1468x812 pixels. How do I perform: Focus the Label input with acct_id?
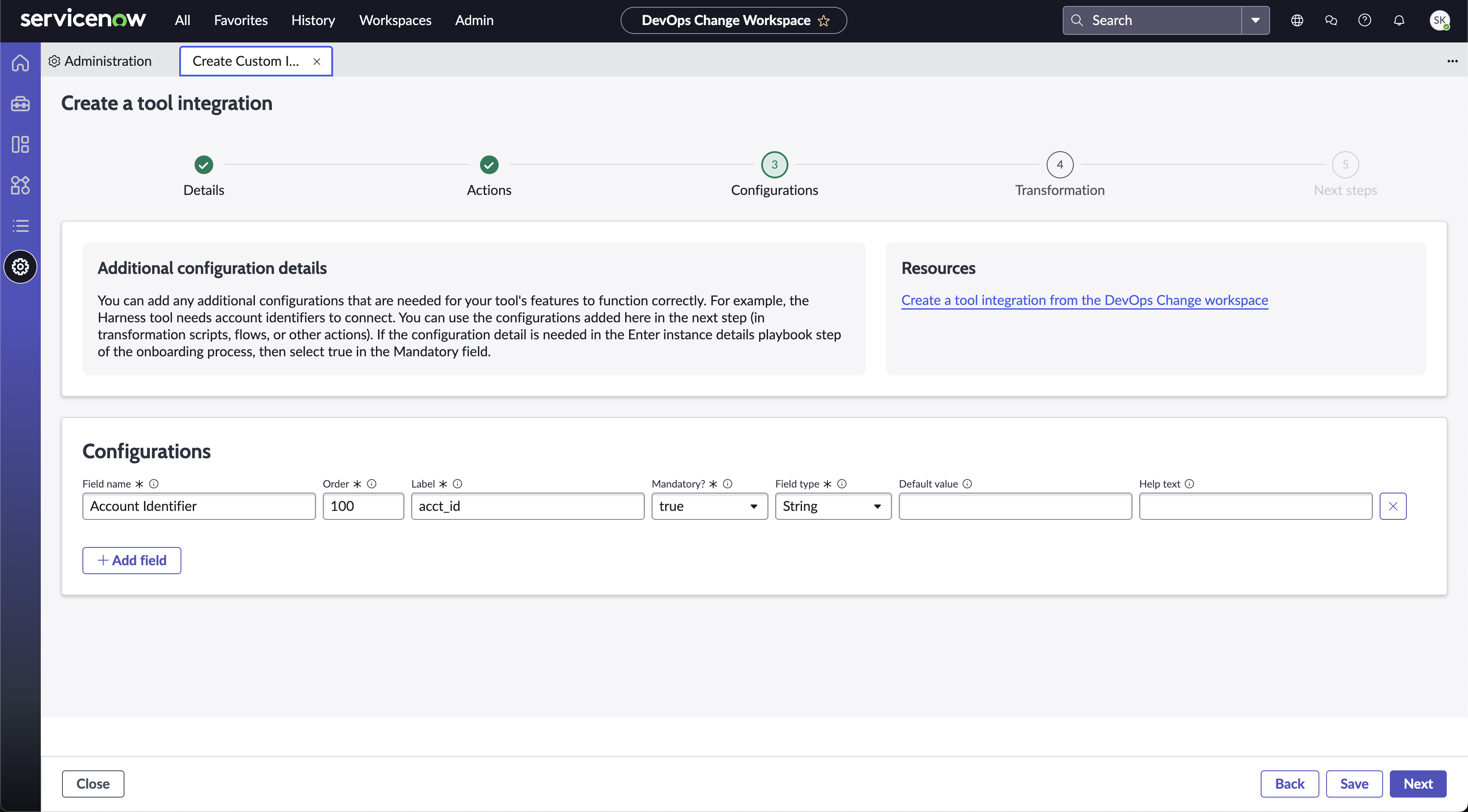point(528,506)
